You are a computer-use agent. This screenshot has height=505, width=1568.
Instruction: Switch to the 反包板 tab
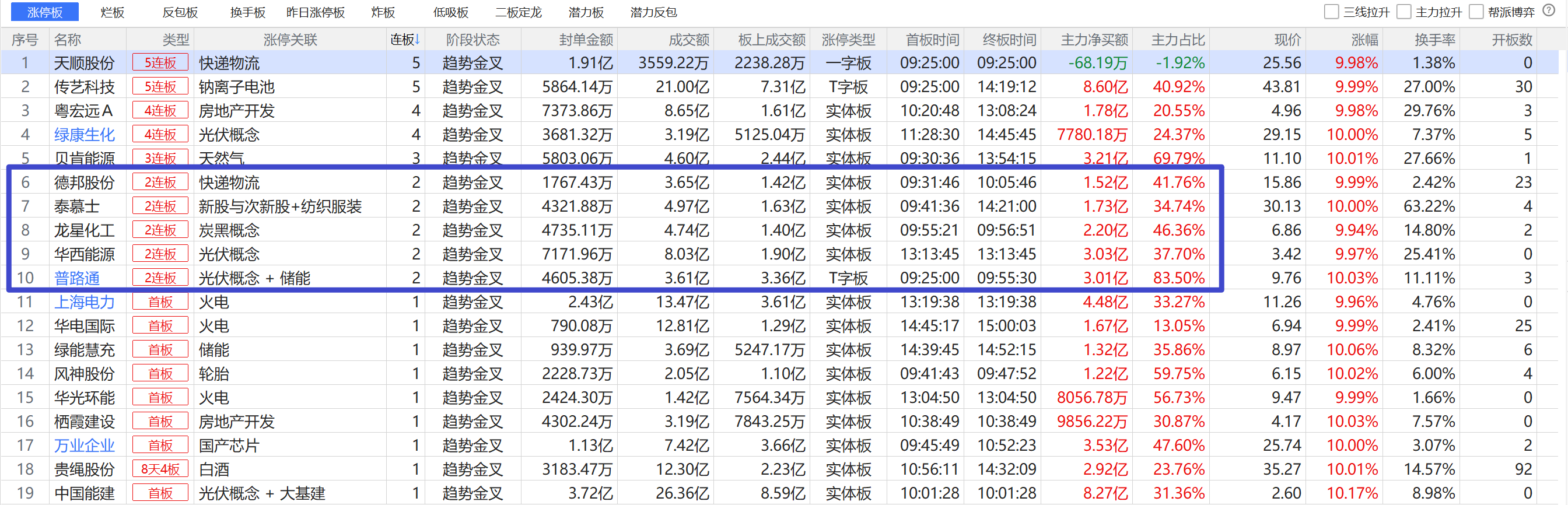180,12
